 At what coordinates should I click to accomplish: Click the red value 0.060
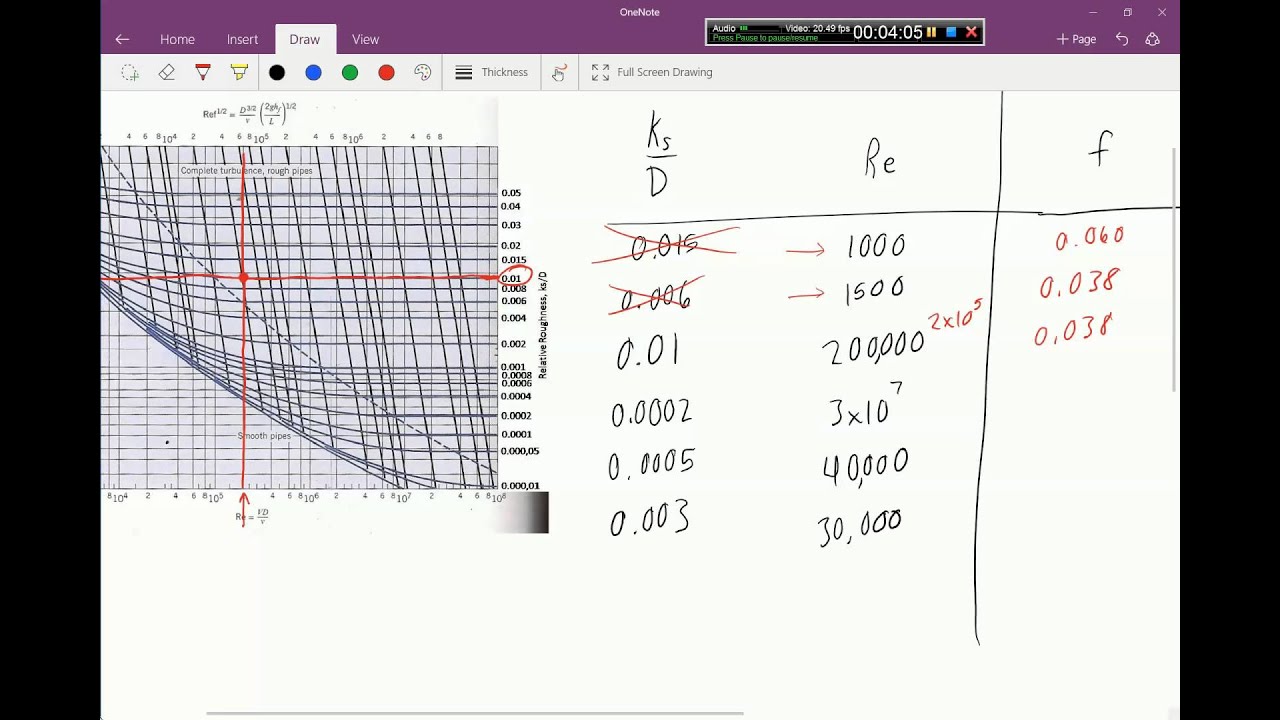[x=1090, y=238]
